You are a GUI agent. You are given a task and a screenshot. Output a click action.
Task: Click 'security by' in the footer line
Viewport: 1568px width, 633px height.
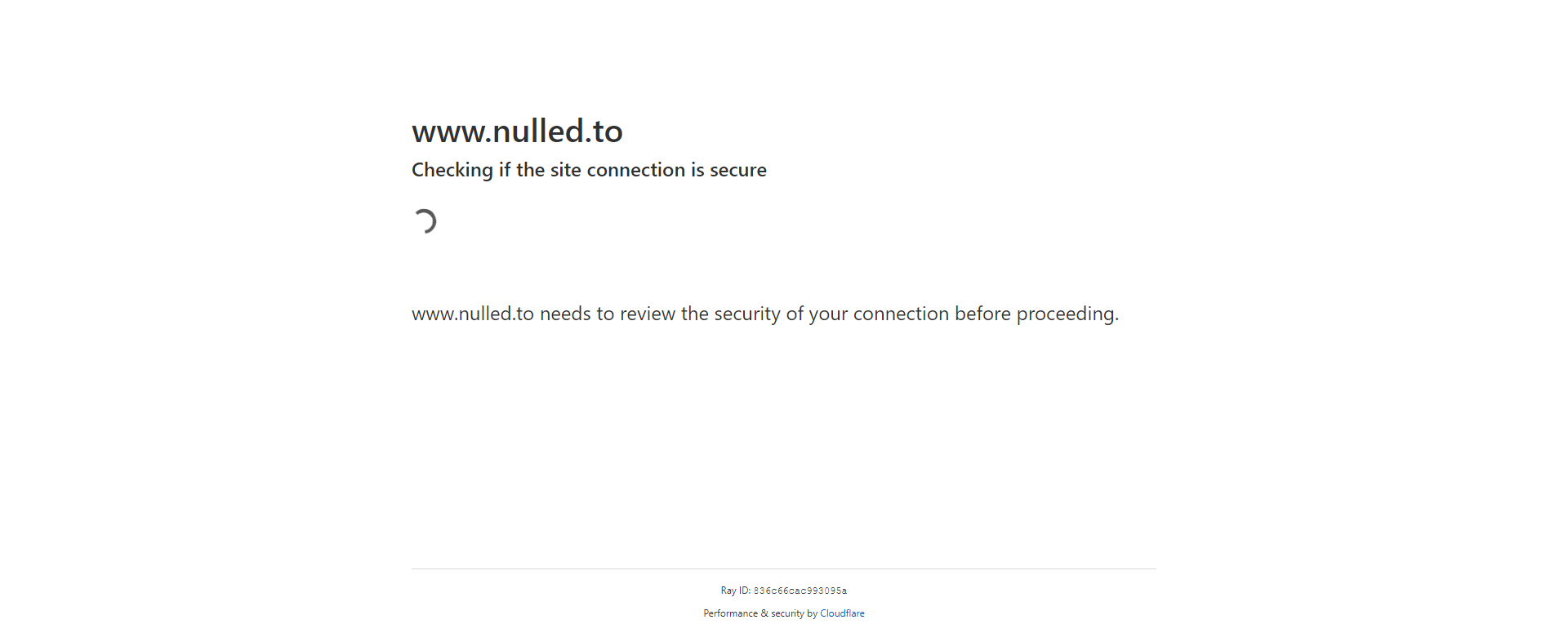point(794,613)
